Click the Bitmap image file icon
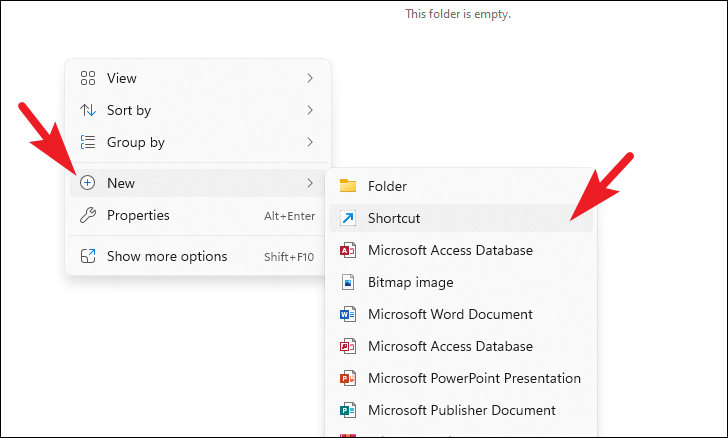This screenshot has height=438, width=728. click(348, 282)
